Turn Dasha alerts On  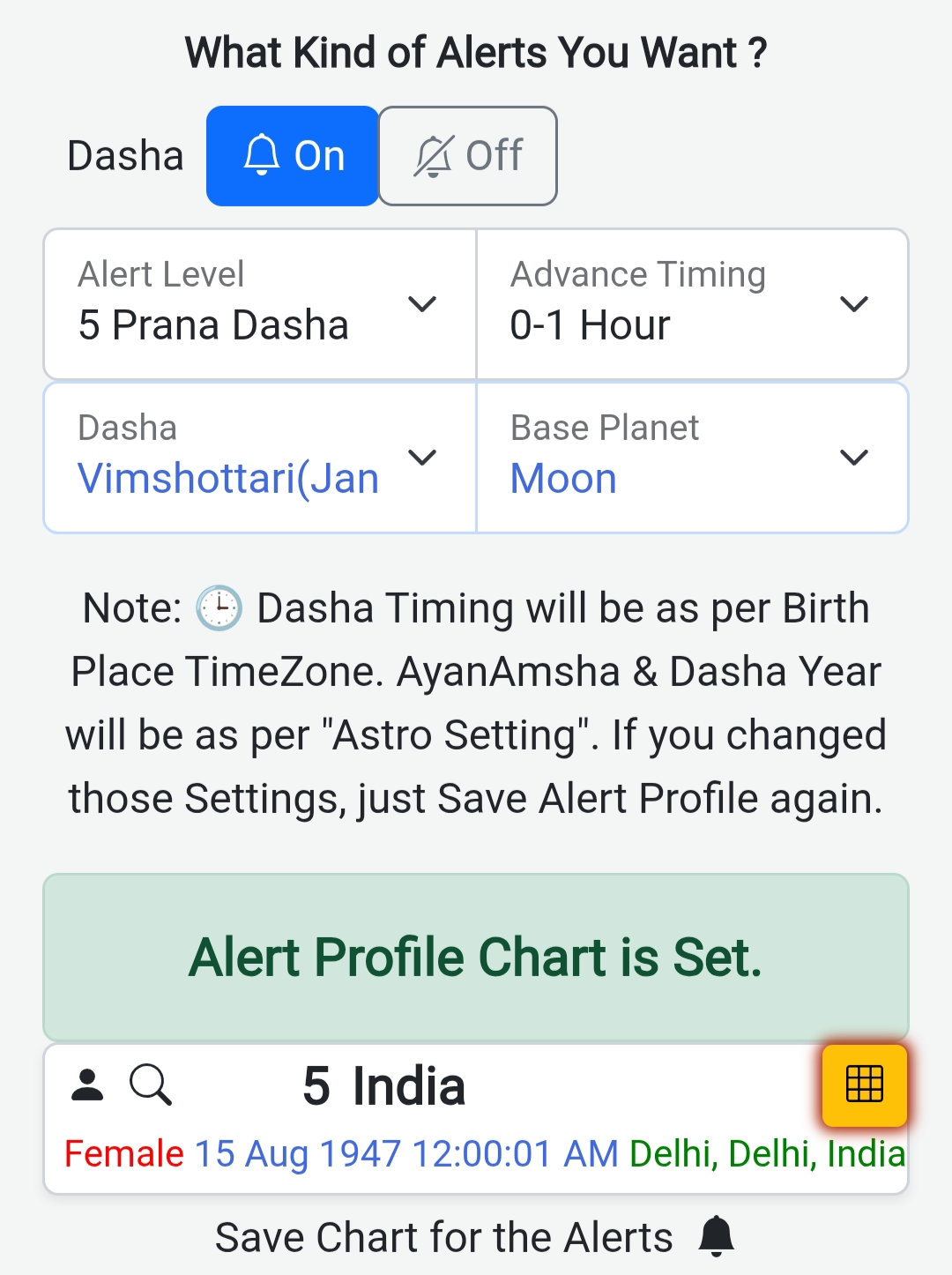293,156
